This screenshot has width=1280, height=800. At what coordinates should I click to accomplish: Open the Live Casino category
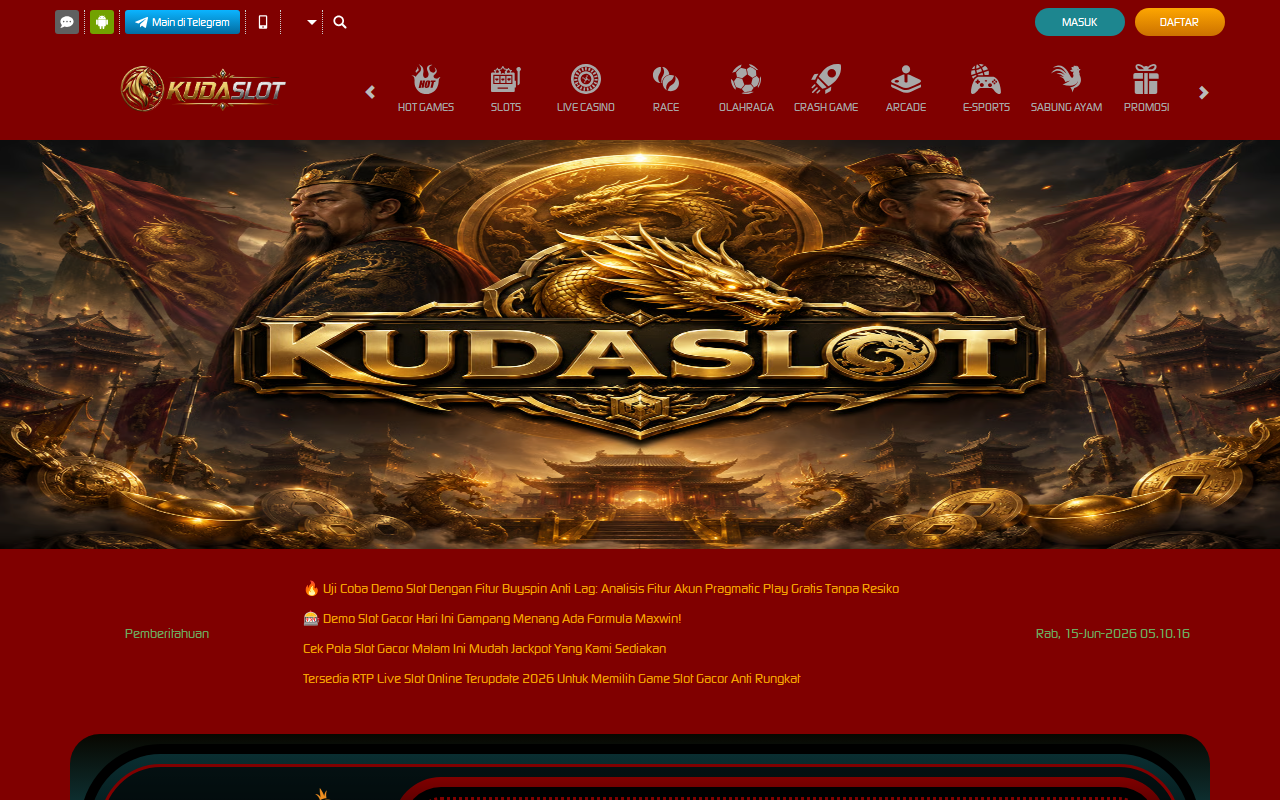pyautogui.click(x=586, y=88)
